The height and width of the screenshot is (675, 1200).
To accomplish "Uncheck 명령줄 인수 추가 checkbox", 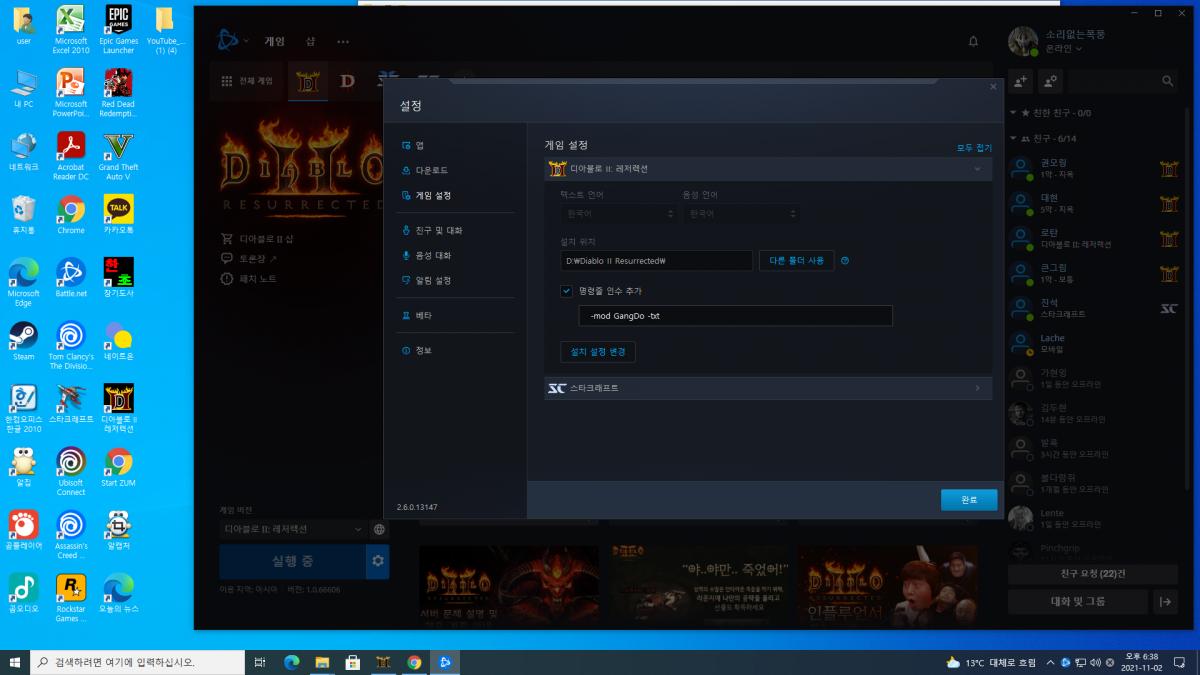I will click(566, 291).
